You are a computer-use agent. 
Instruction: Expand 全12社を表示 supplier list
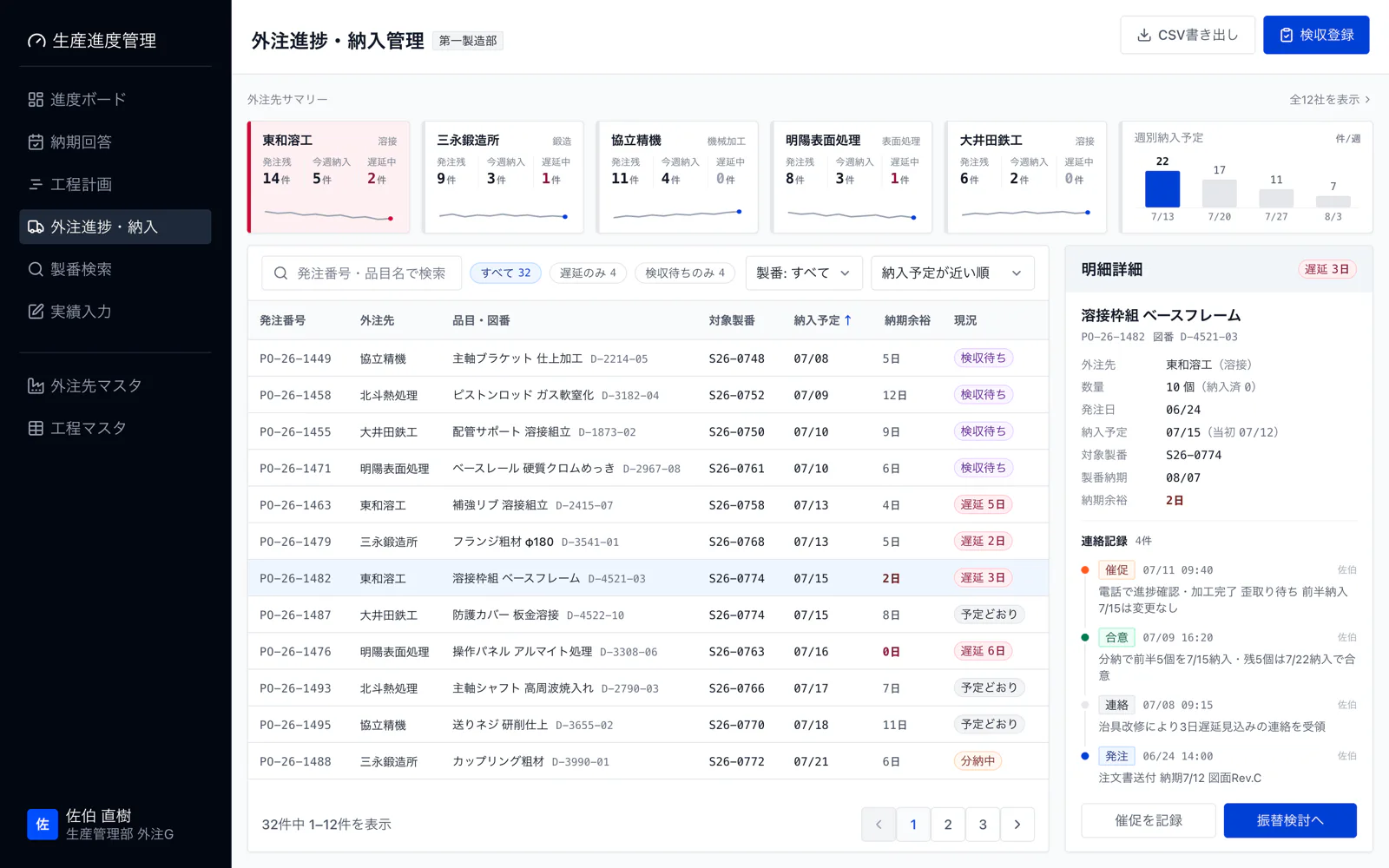[x=1330, y=100]
